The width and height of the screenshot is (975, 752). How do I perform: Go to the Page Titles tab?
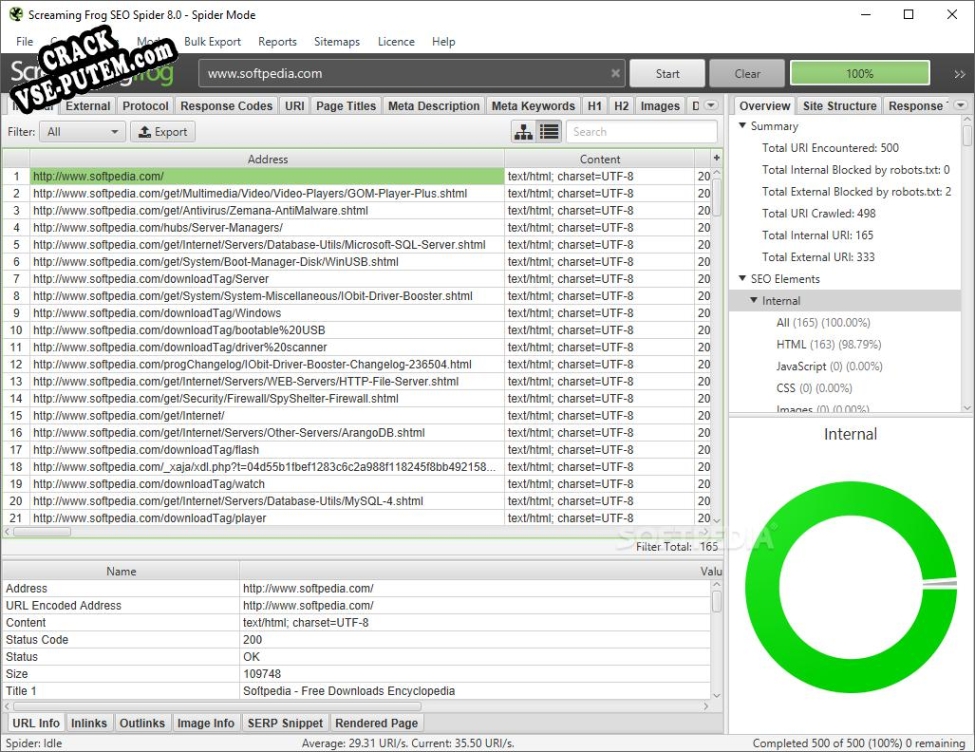click(346, 106)
